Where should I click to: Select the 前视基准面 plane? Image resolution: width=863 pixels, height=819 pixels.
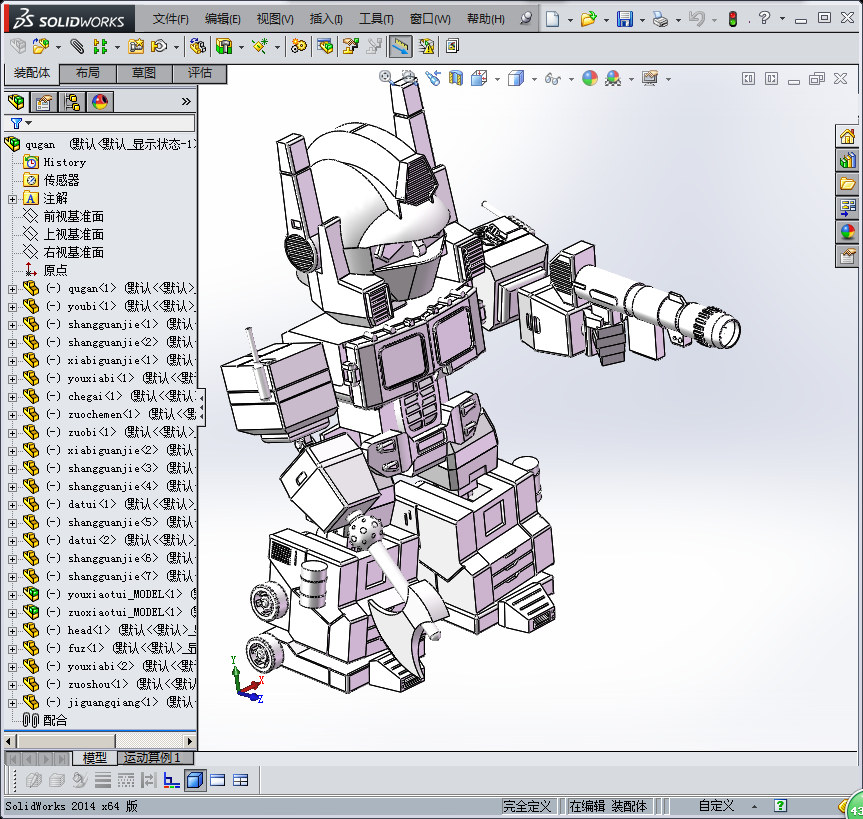[74, 216]
